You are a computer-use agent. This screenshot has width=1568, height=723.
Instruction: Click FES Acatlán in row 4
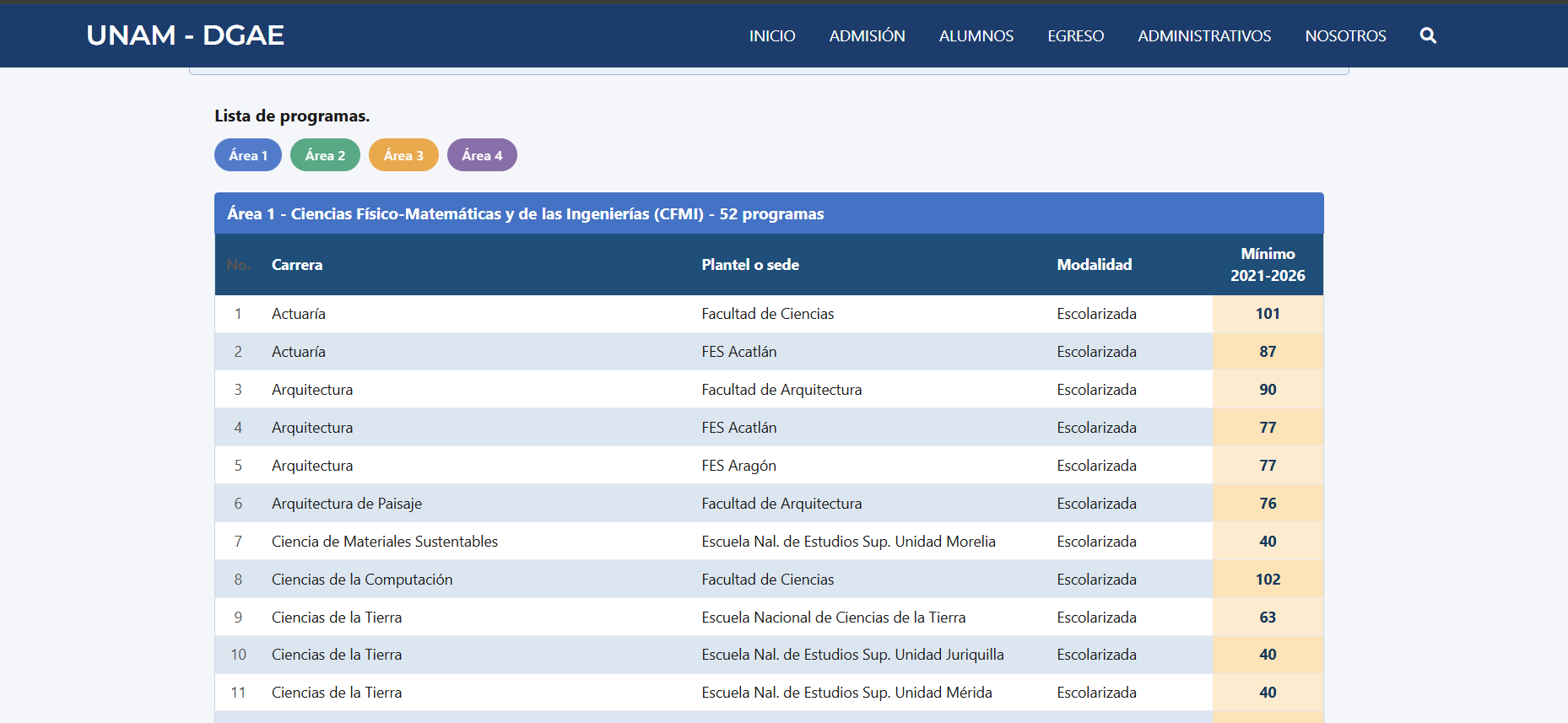(x=739, y=428)
